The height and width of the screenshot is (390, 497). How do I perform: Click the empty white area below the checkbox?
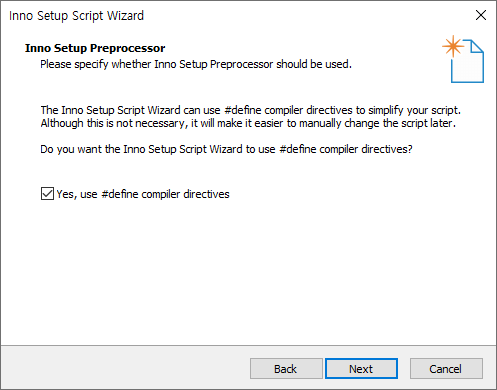(248, 273)
